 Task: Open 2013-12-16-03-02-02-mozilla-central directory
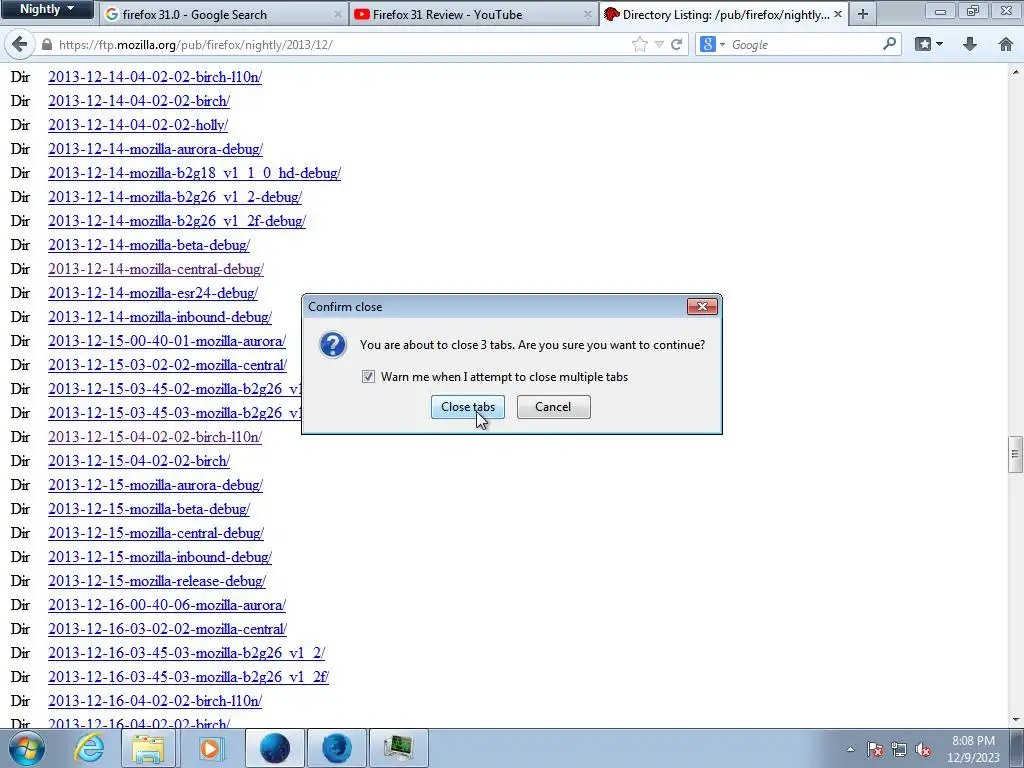[168, 629]
